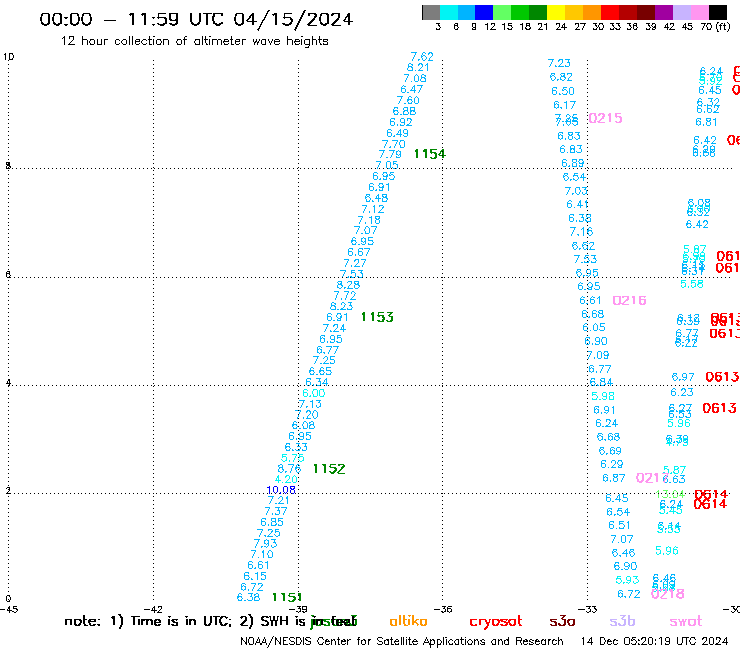
Task: Click the pink time label 0218
Action: tap(667, 594)
